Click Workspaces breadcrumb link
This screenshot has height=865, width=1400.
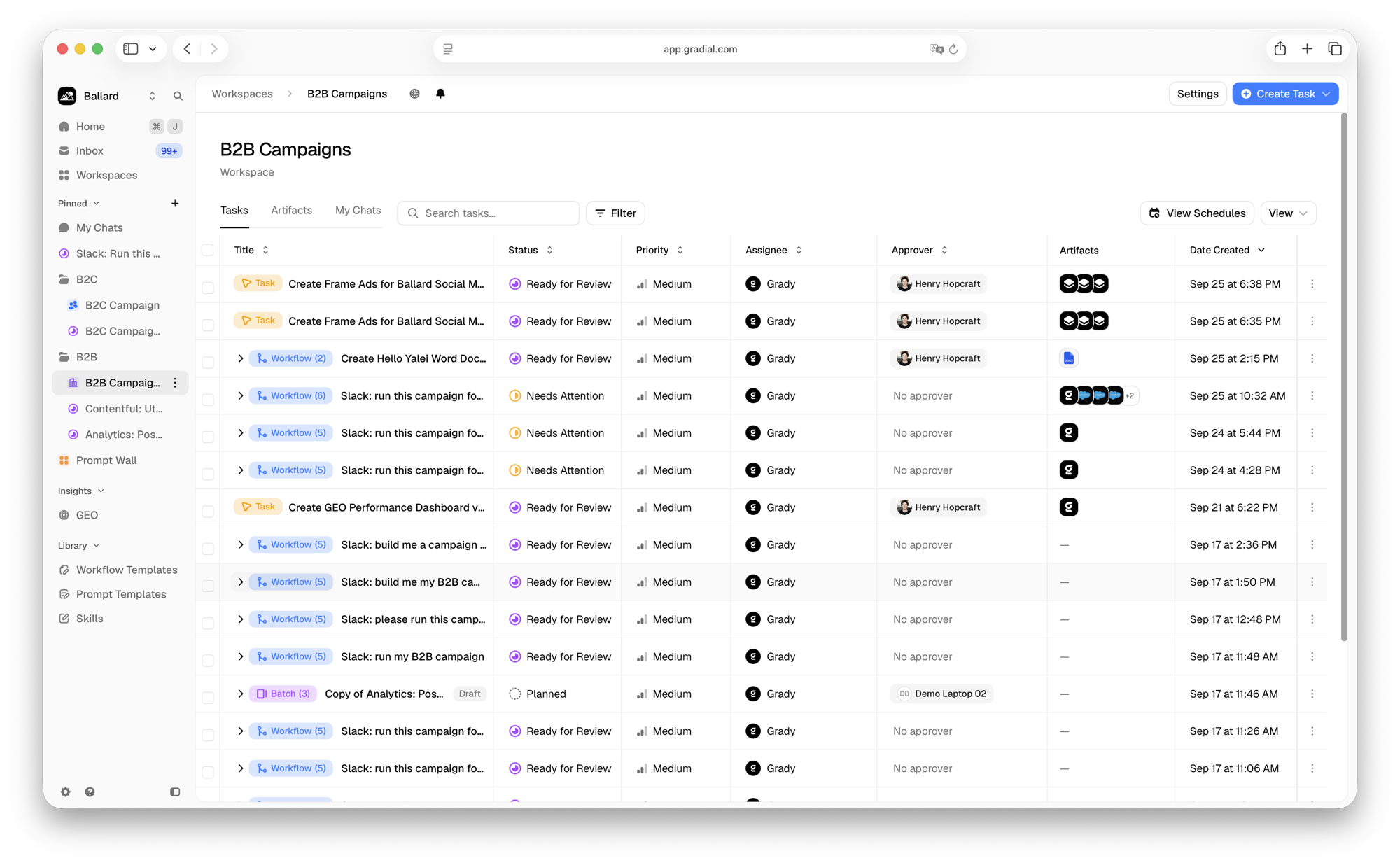242,94
